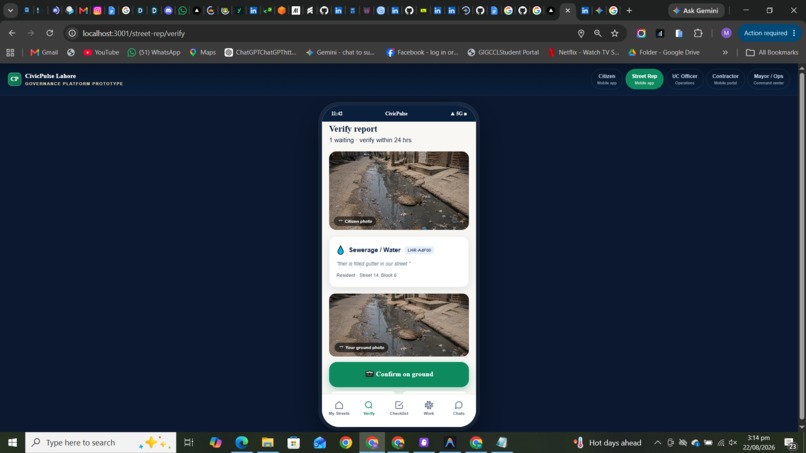806x453 pixels.
Task: Open Mayor / Ops command center
Action: (768, 79)
